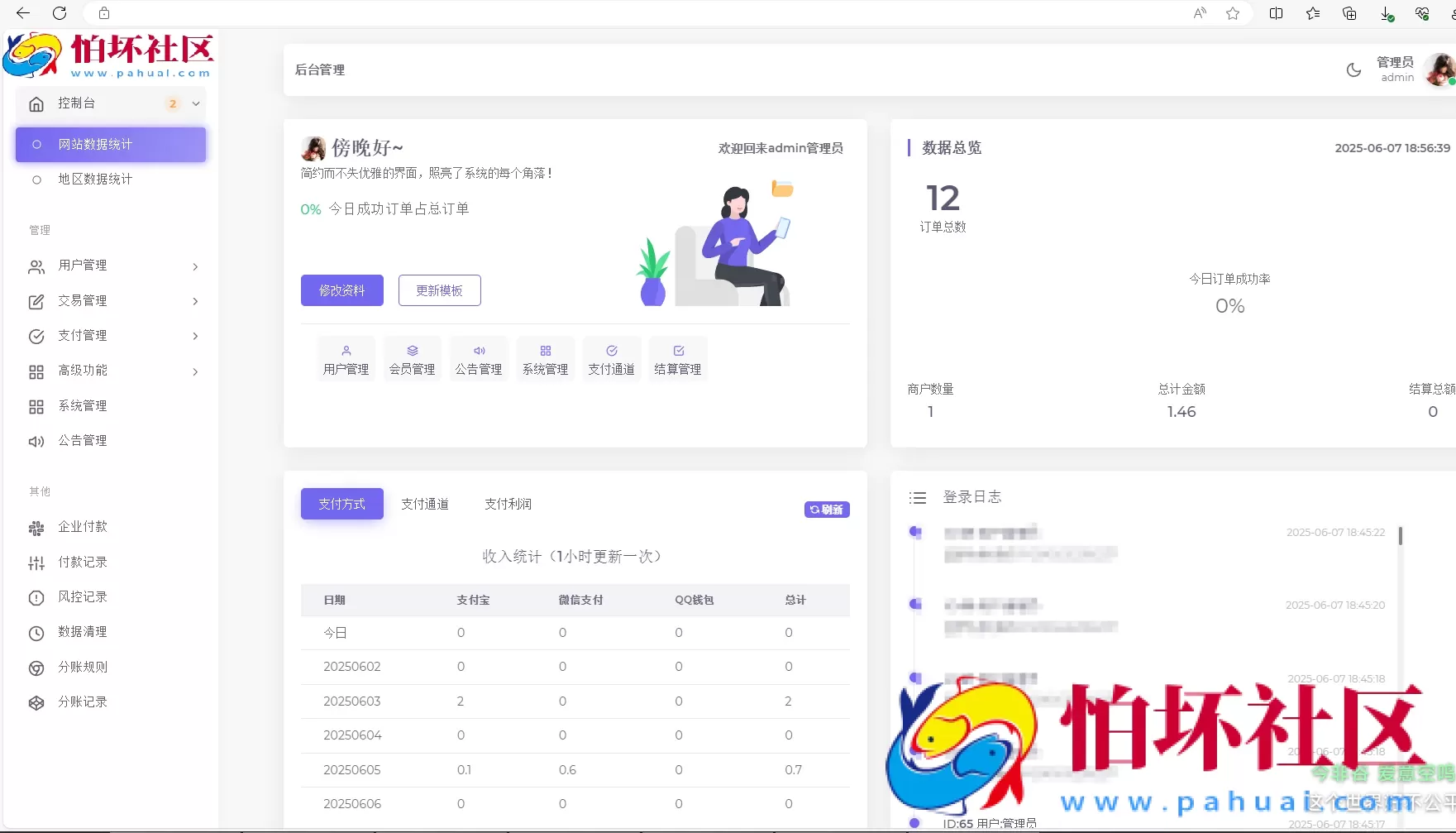Select 付款记录 from the sidebar
Screen dimensions: 1456x833
(81, 562)
